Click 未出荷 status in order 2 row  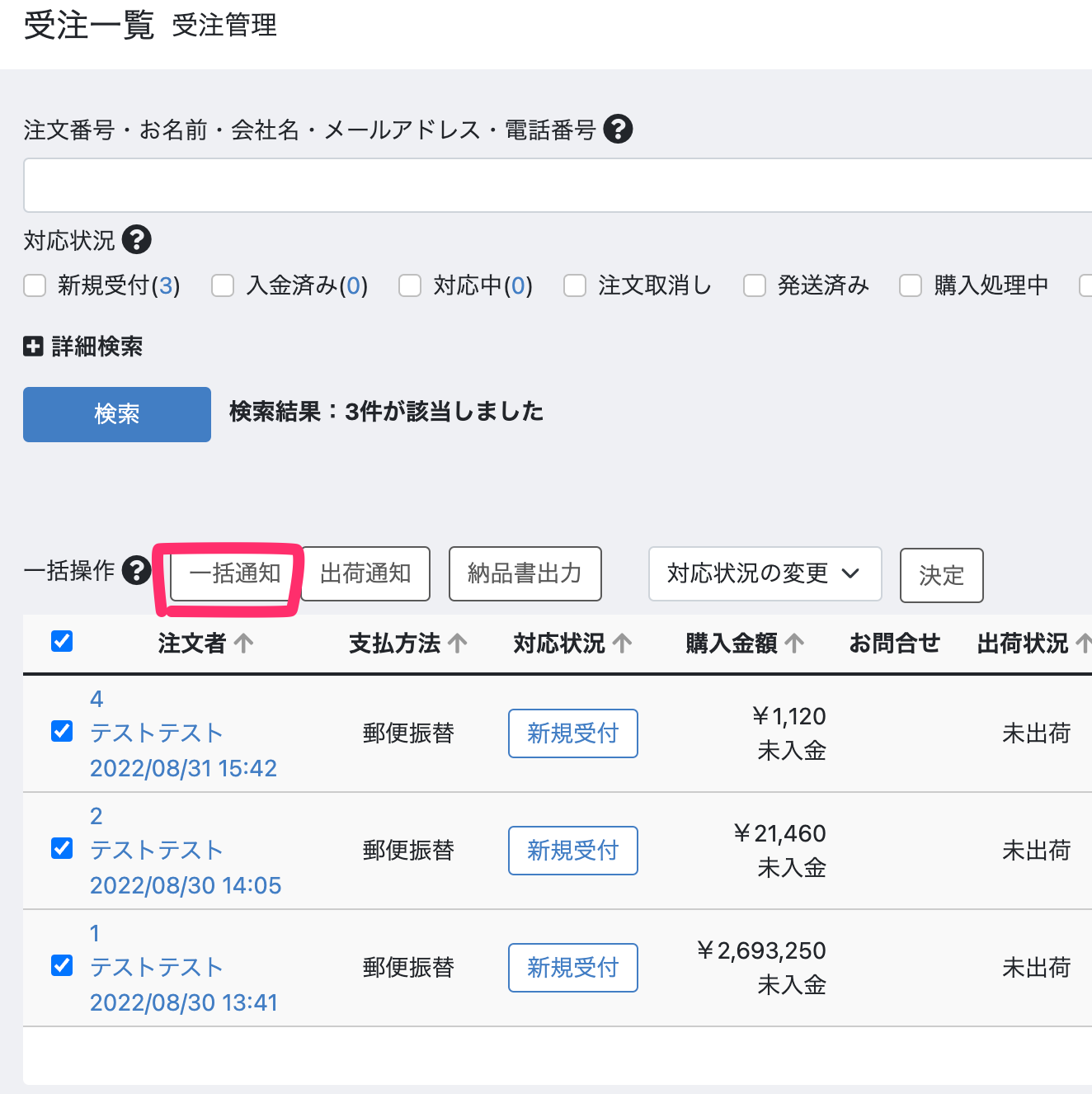pos(1036,851)
